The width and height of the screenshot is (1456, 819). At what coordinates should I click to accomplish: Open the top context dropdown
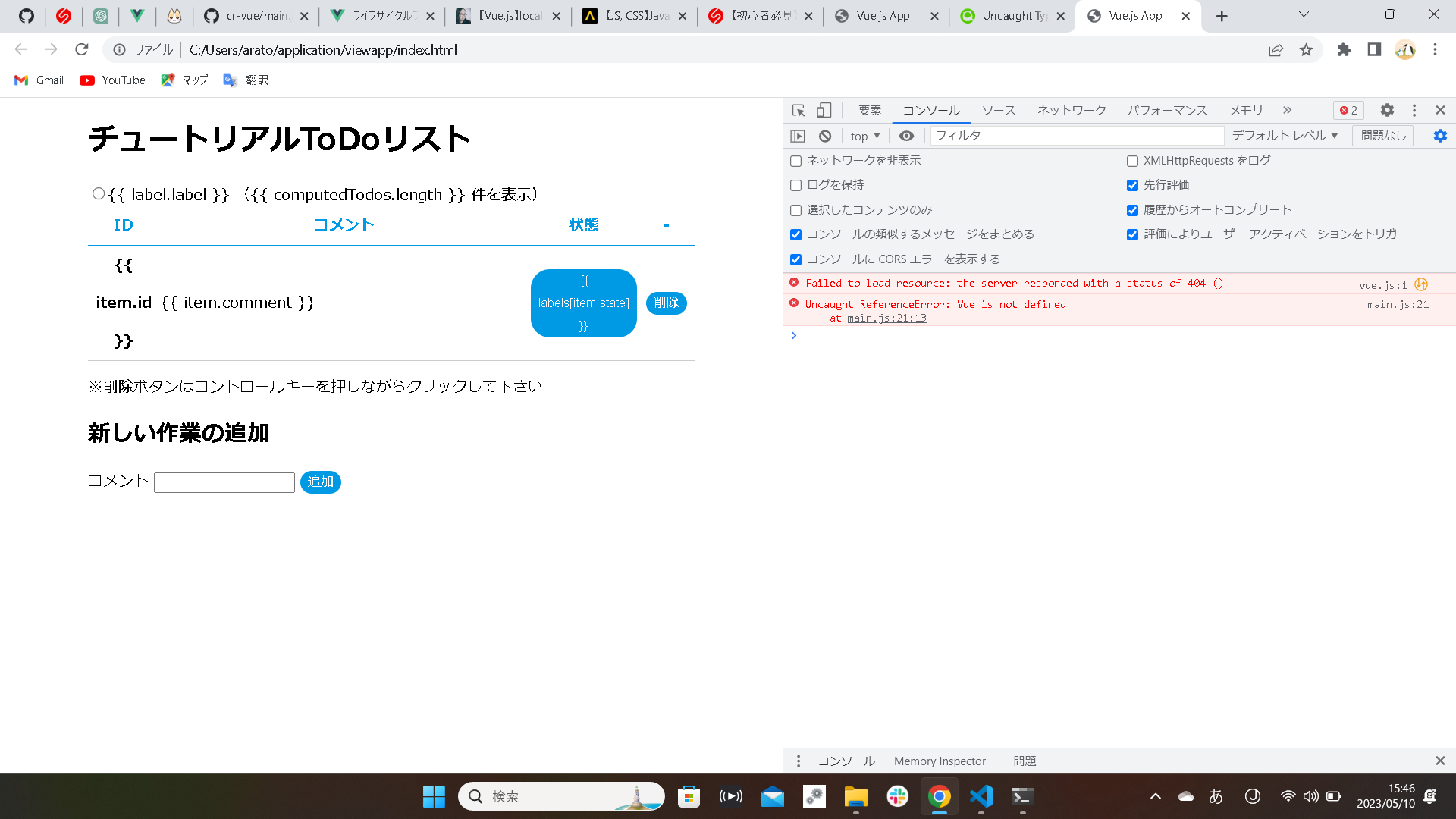pos(864,136)
